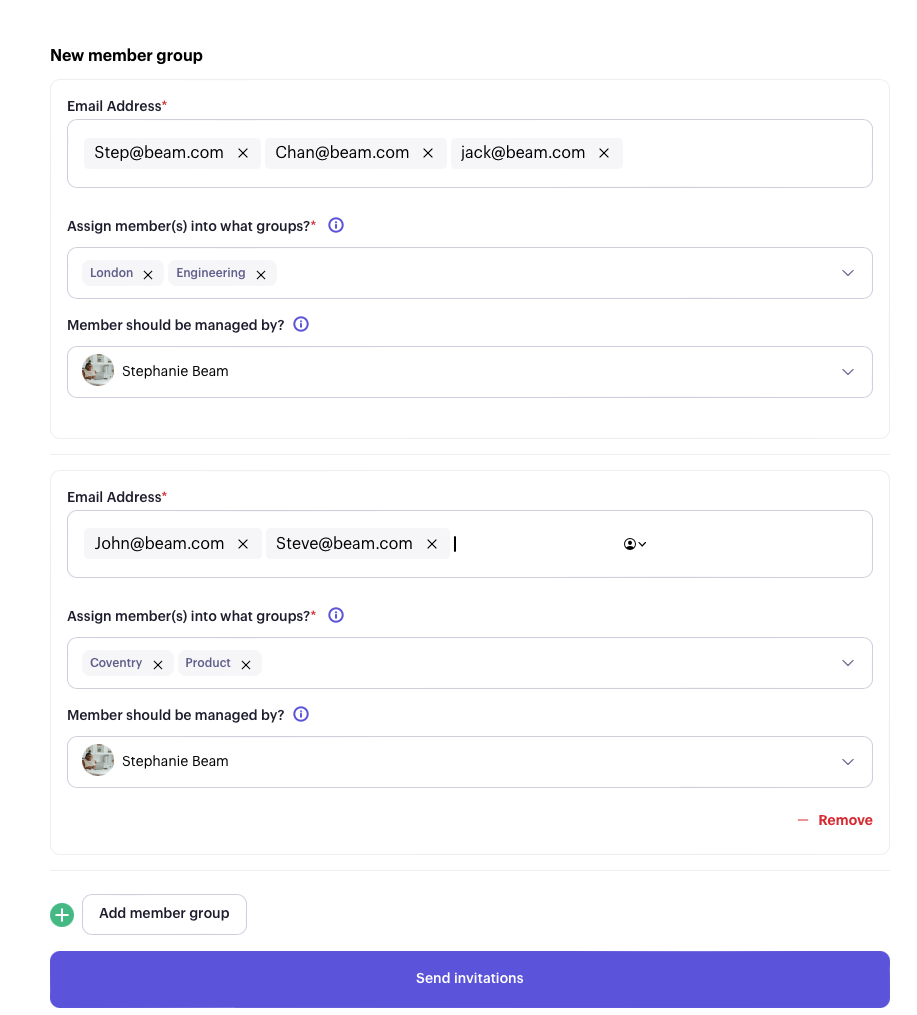Remove jack@beam.com email chip
This screenshot has width=917, height=1015.
(604, 153)
